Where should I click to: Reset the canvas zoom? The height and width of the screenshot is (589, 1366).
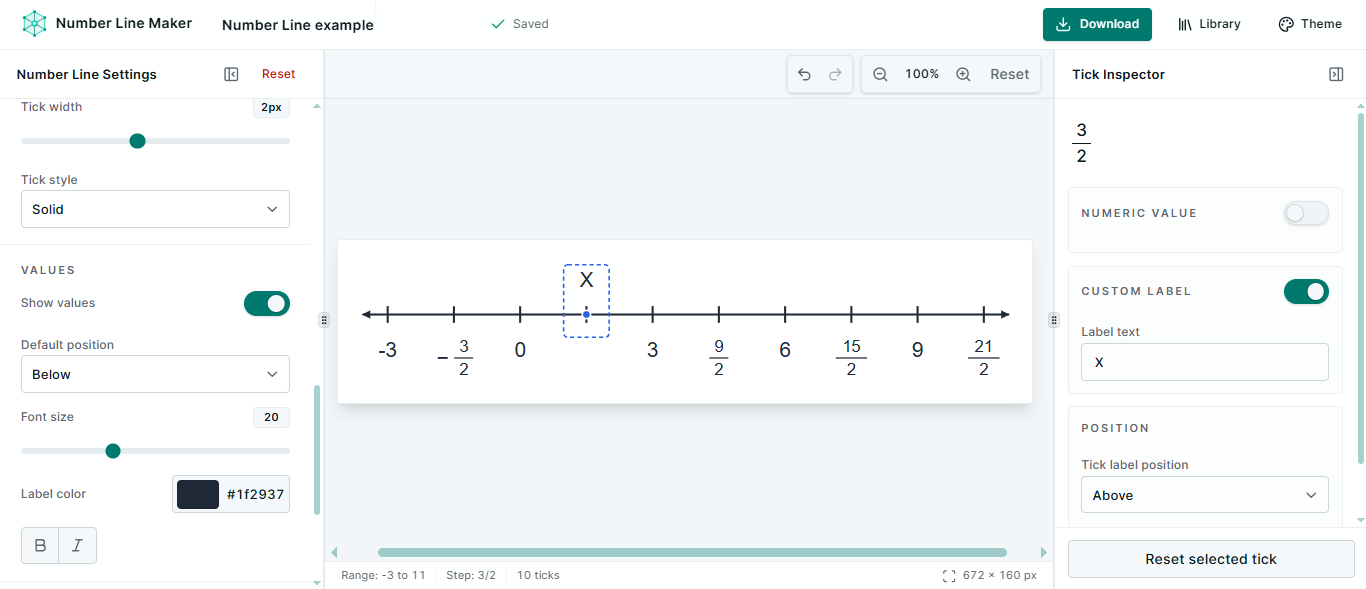[x=1009, y=74]
